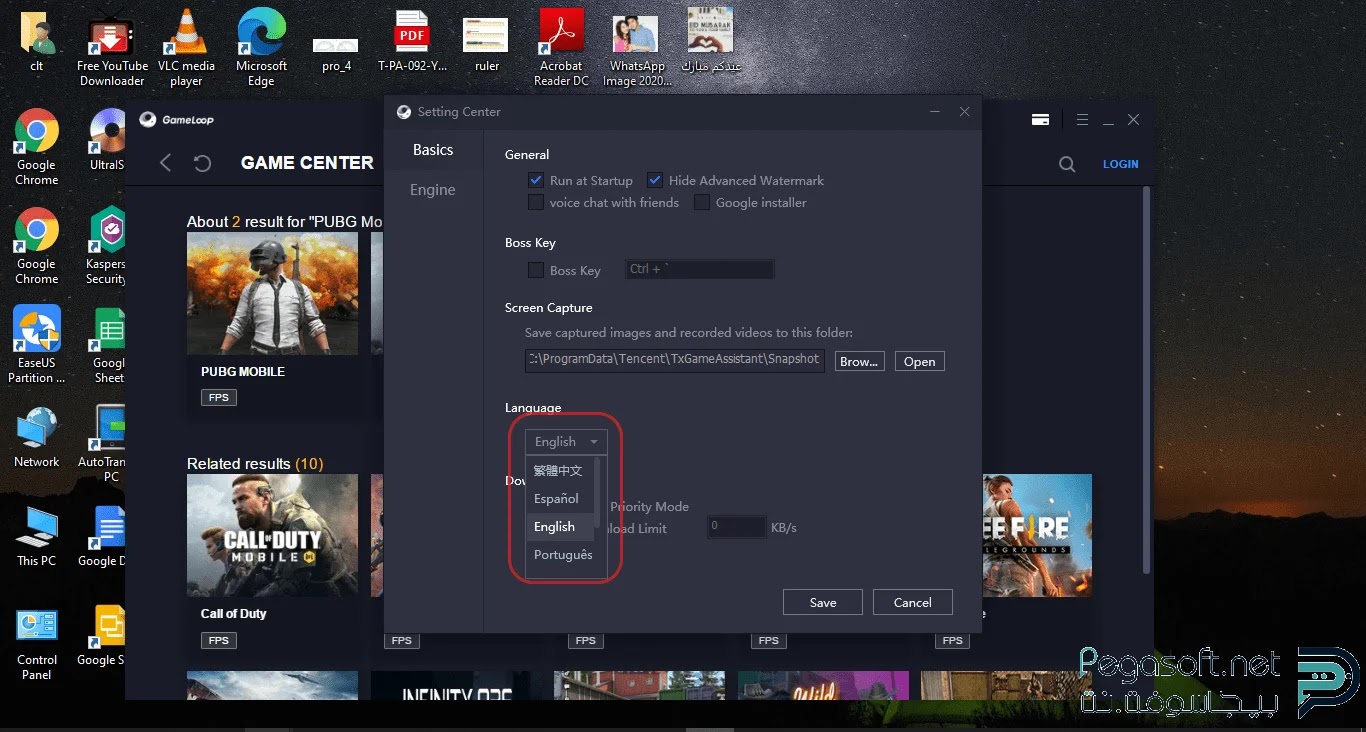This screenshot has width=1366, height=732.
Task: Open the PUBG MOBILE game thumbnail
Action: [272, 293]
